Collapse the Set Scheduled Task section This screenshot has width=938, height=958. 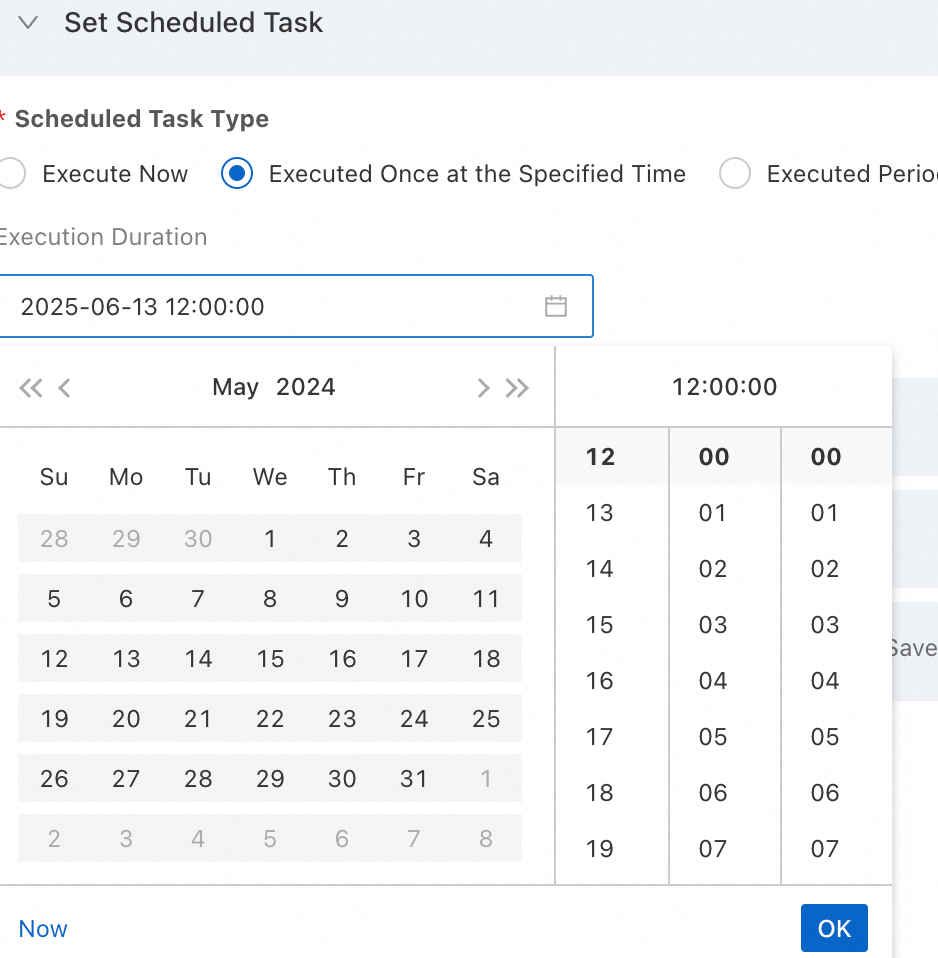click(x=28, y=23)
